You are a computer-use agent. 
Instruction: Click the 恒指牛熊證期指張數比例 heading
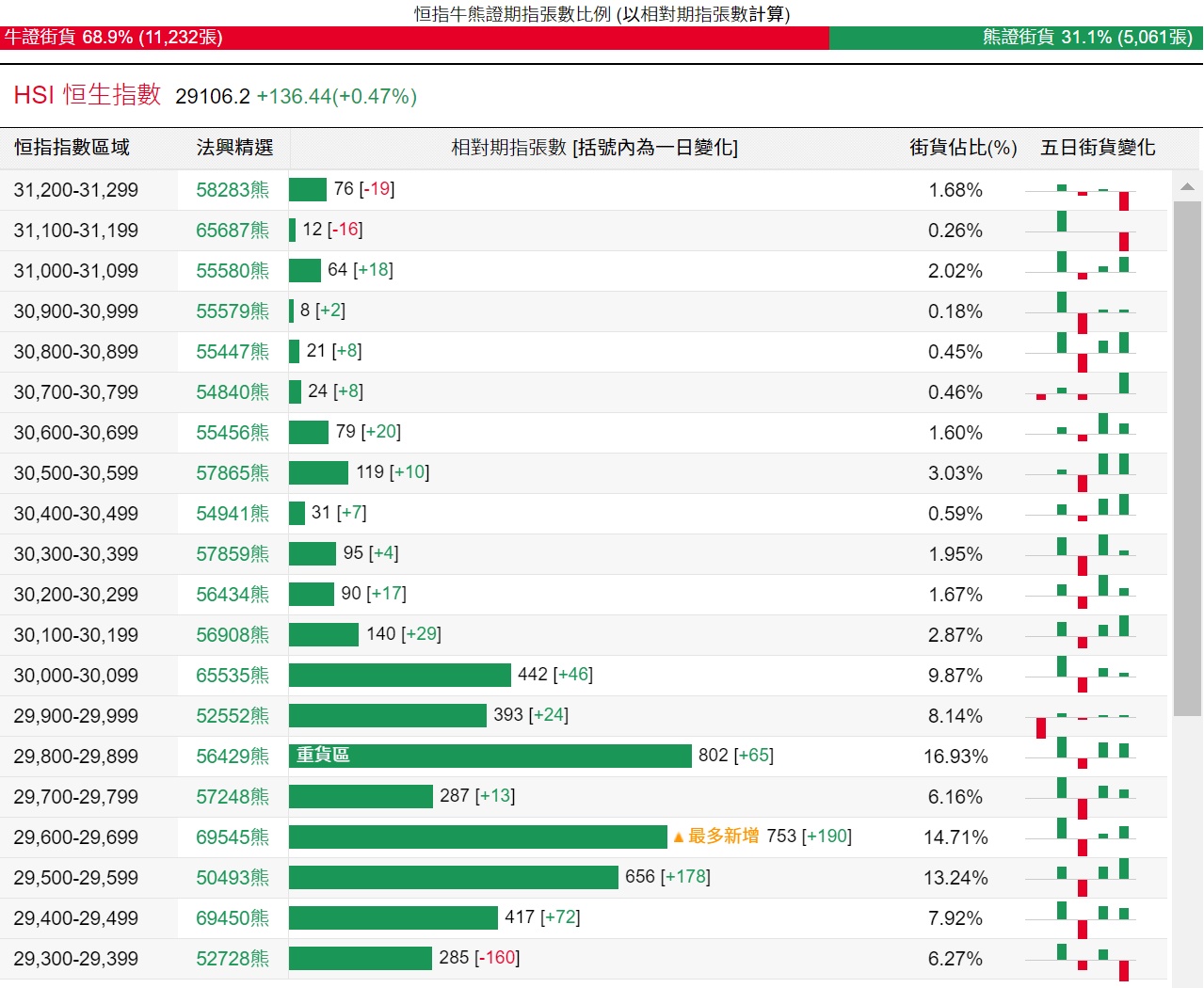(x=602, y=13)
